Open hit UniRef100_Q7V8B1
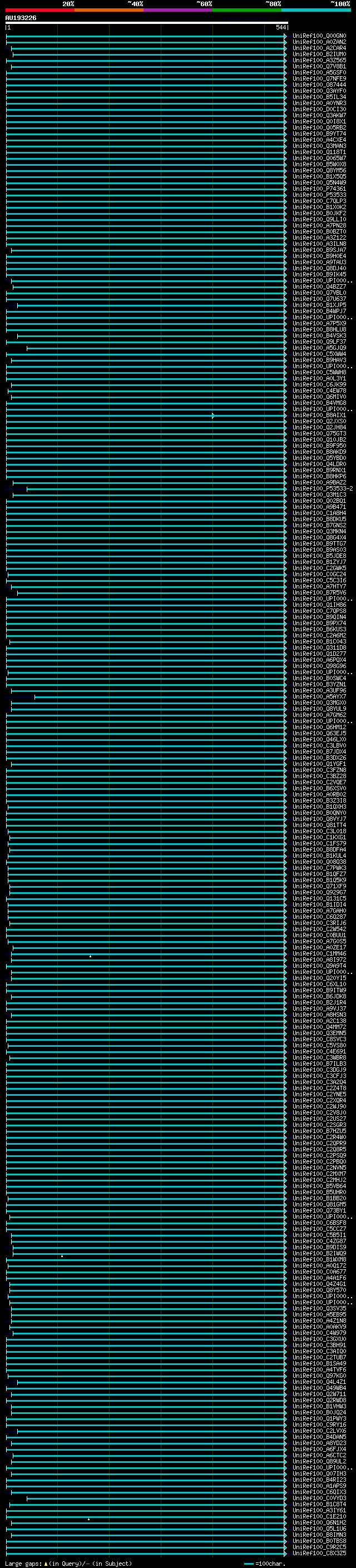356x1568 pixels. coord(319,66)
